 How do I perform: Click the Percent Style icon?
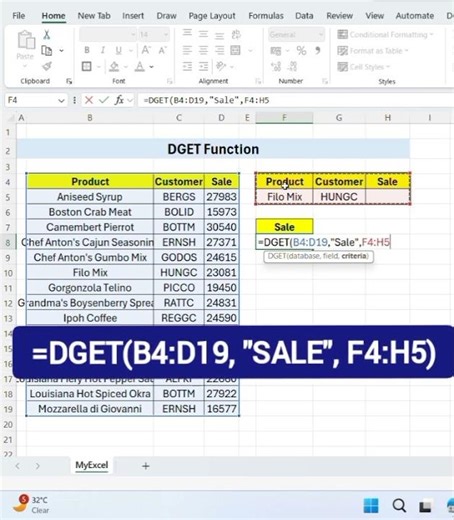[301, 51]
